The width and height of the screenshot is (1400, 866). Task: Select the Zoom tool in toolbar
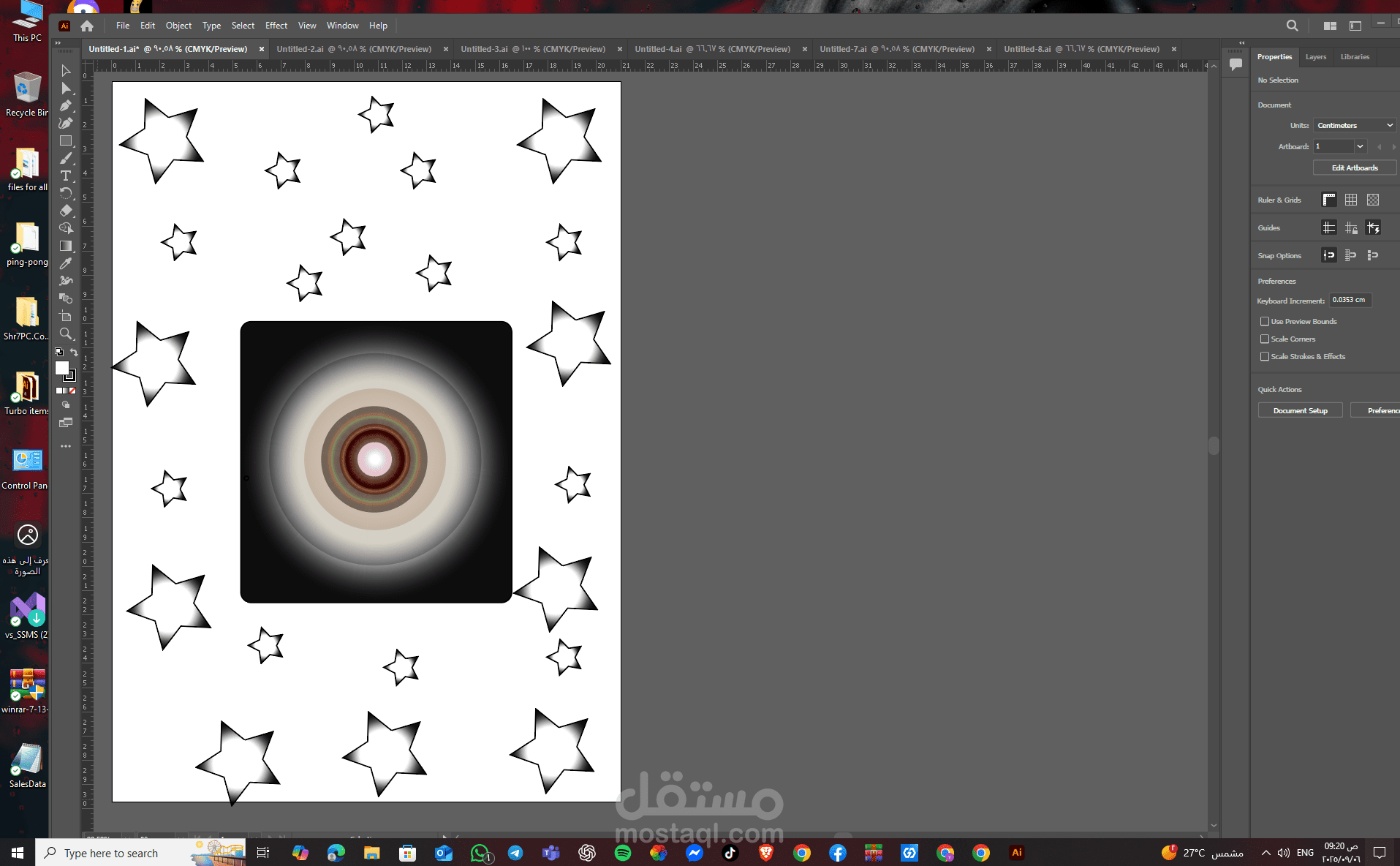tap(66, 334)
